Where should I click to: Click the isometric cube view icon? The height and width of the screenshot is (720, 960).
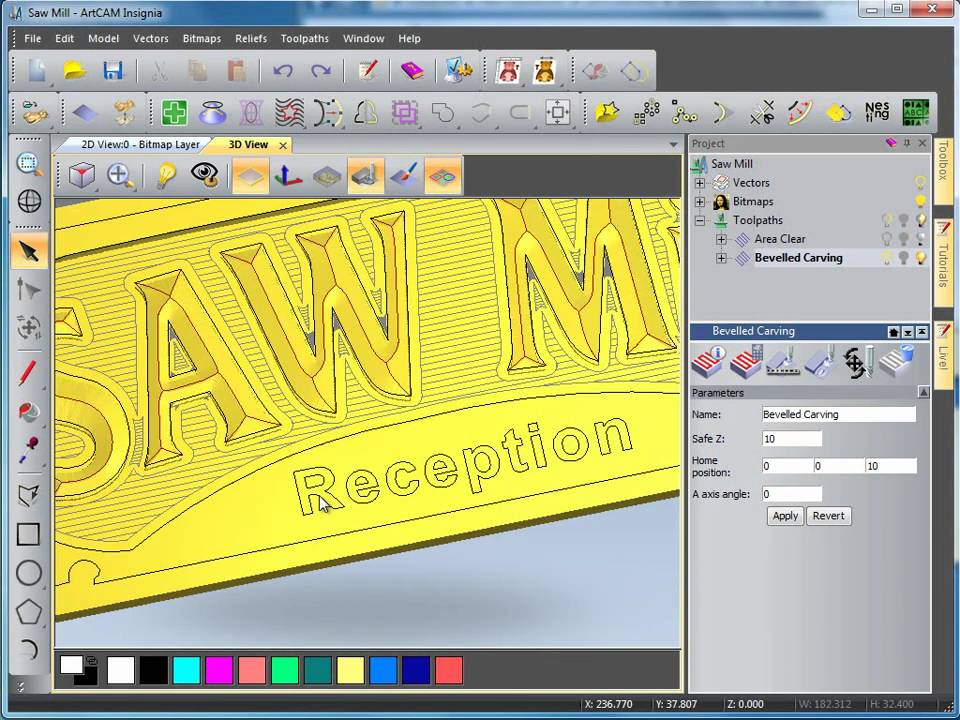[x=82, y=175]
